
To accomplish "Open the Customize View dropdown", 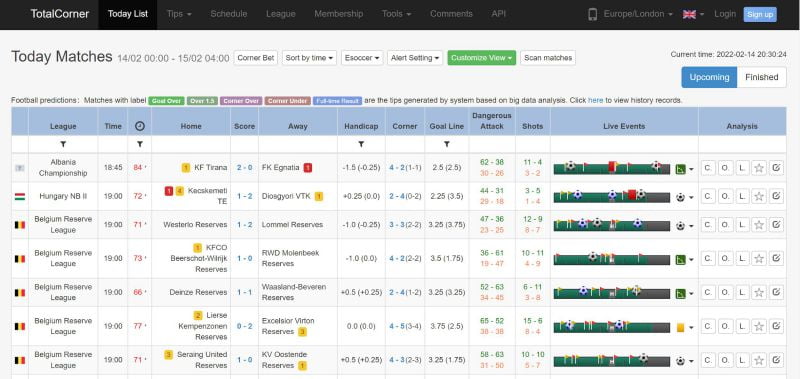I will click(482, 58).
